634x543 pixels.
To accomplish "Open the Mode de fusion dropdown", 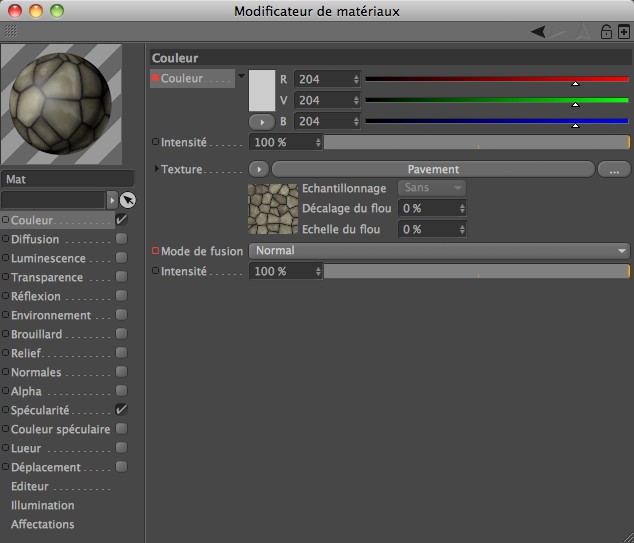I will click(x=439, y=251).
